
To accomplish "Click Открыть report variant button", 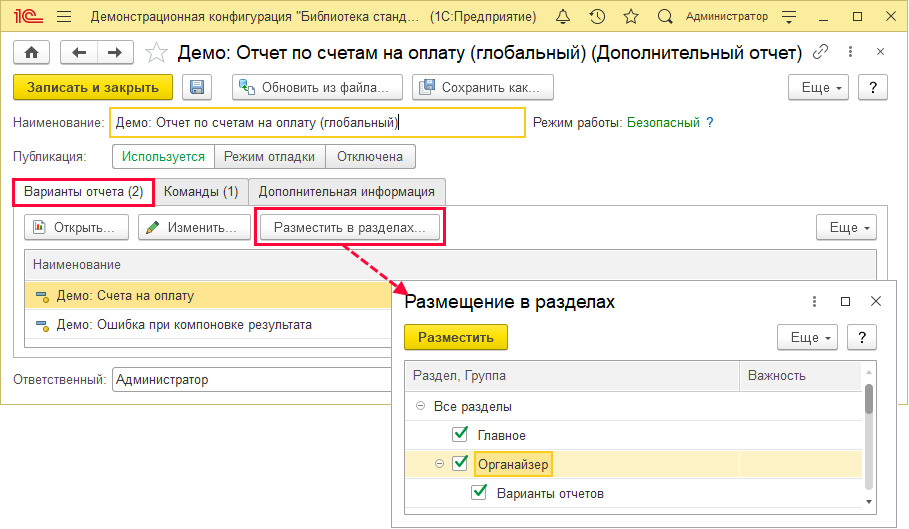I will coord(77,228).
